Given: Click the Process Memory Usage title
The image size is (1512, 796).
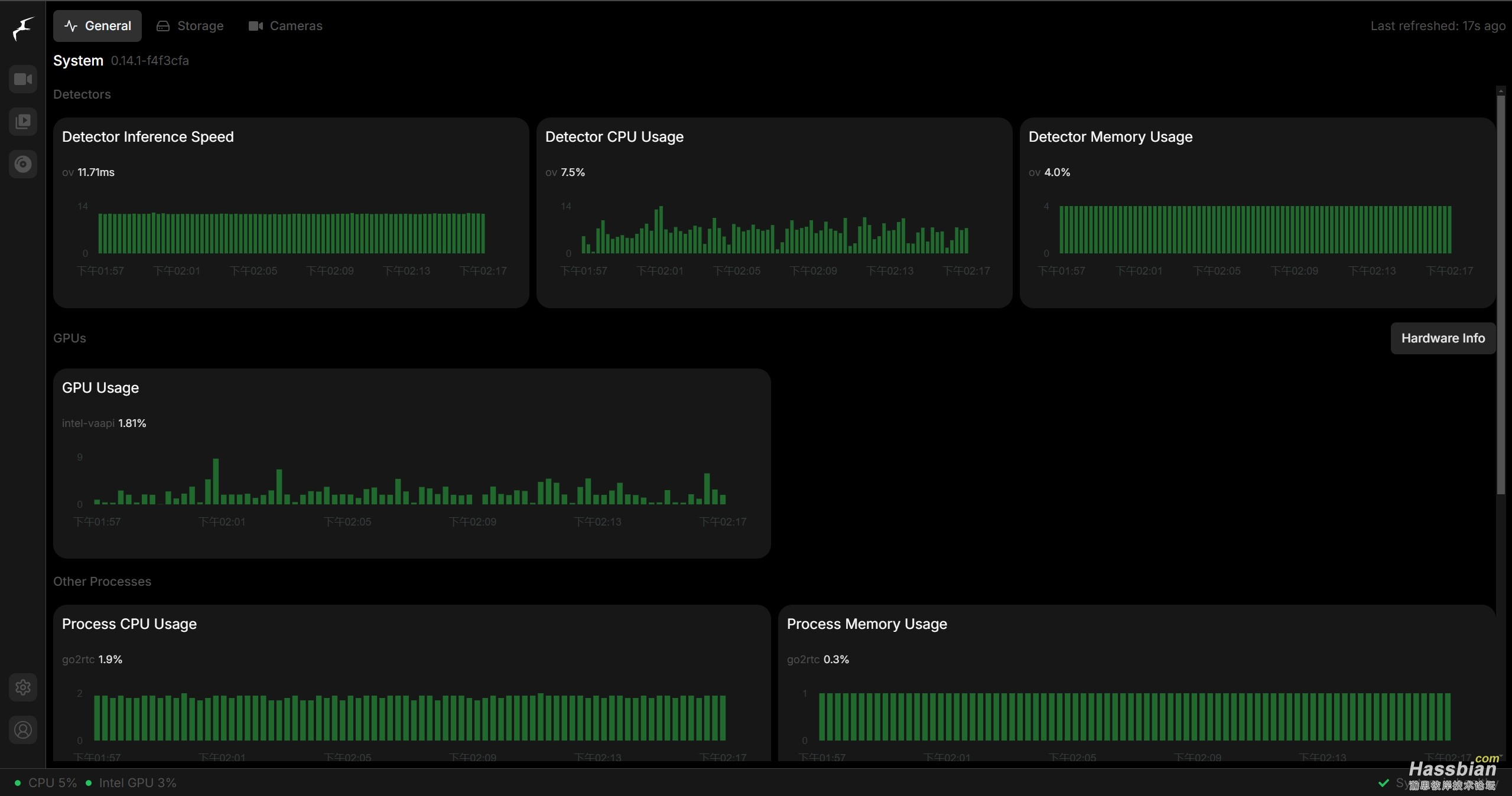Looking at the screenshot, I should click(867, 624).
